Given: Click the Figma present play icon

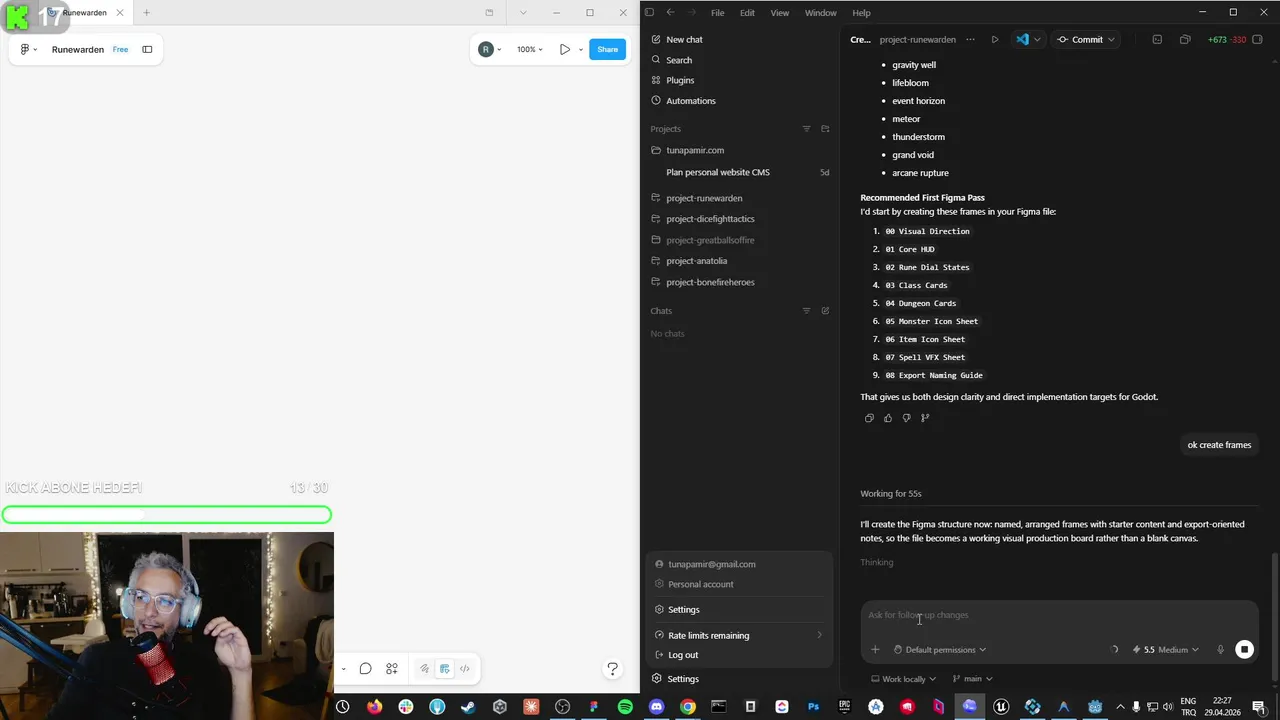Looking at the screenshot, I should pyautogui.click(x=565, y=49).
